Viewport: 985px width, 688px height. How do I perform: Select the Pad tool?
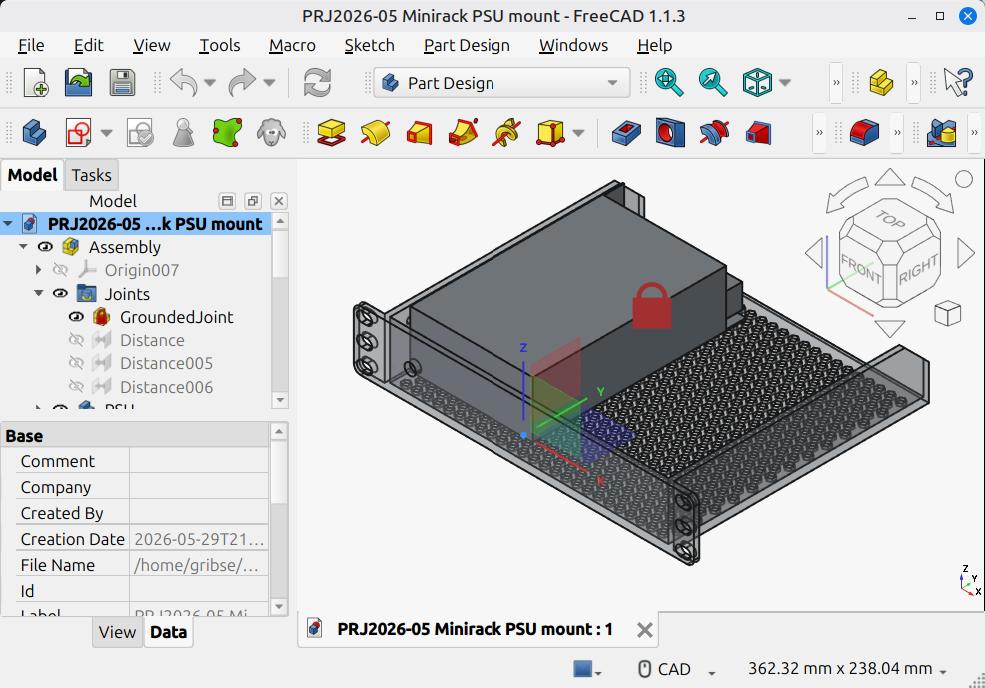(331, 133)
